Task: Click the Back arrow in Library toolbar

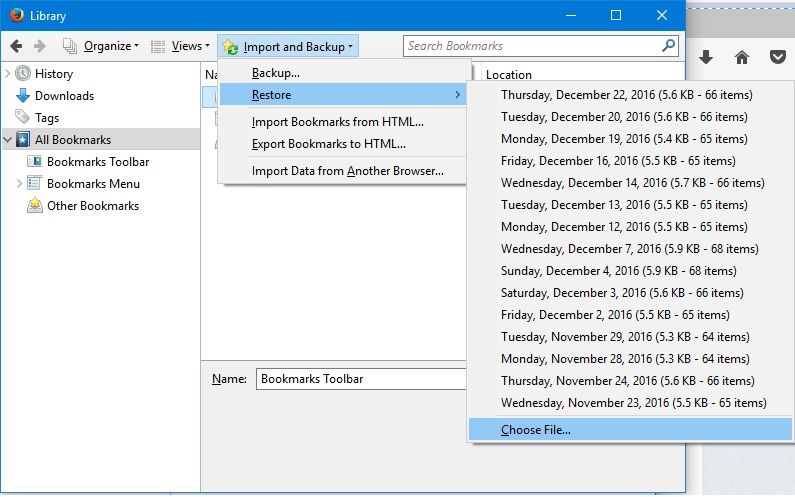Action: pos(16,46)
